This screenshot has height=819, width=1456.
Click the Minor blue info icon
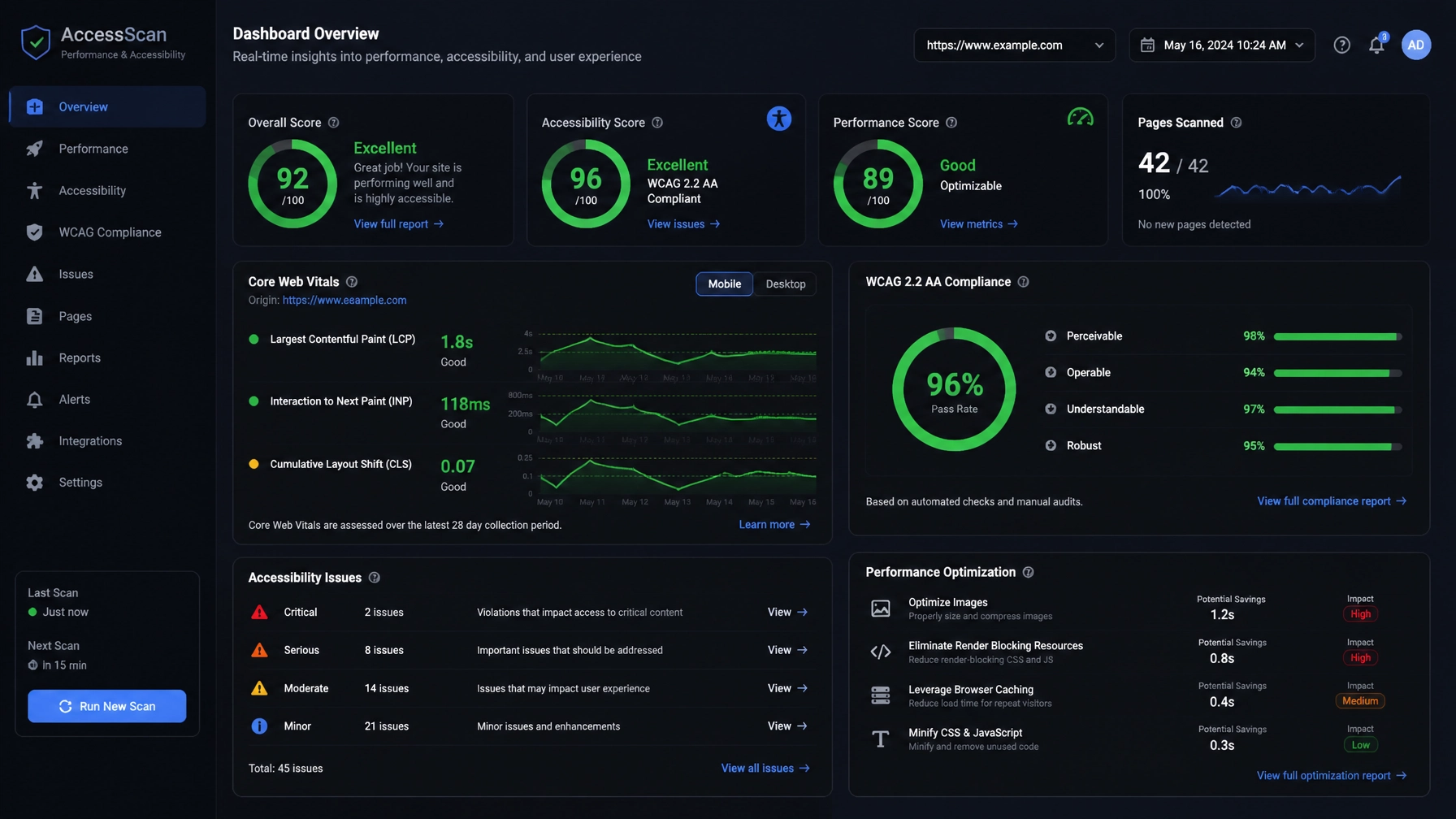point(259,726)
